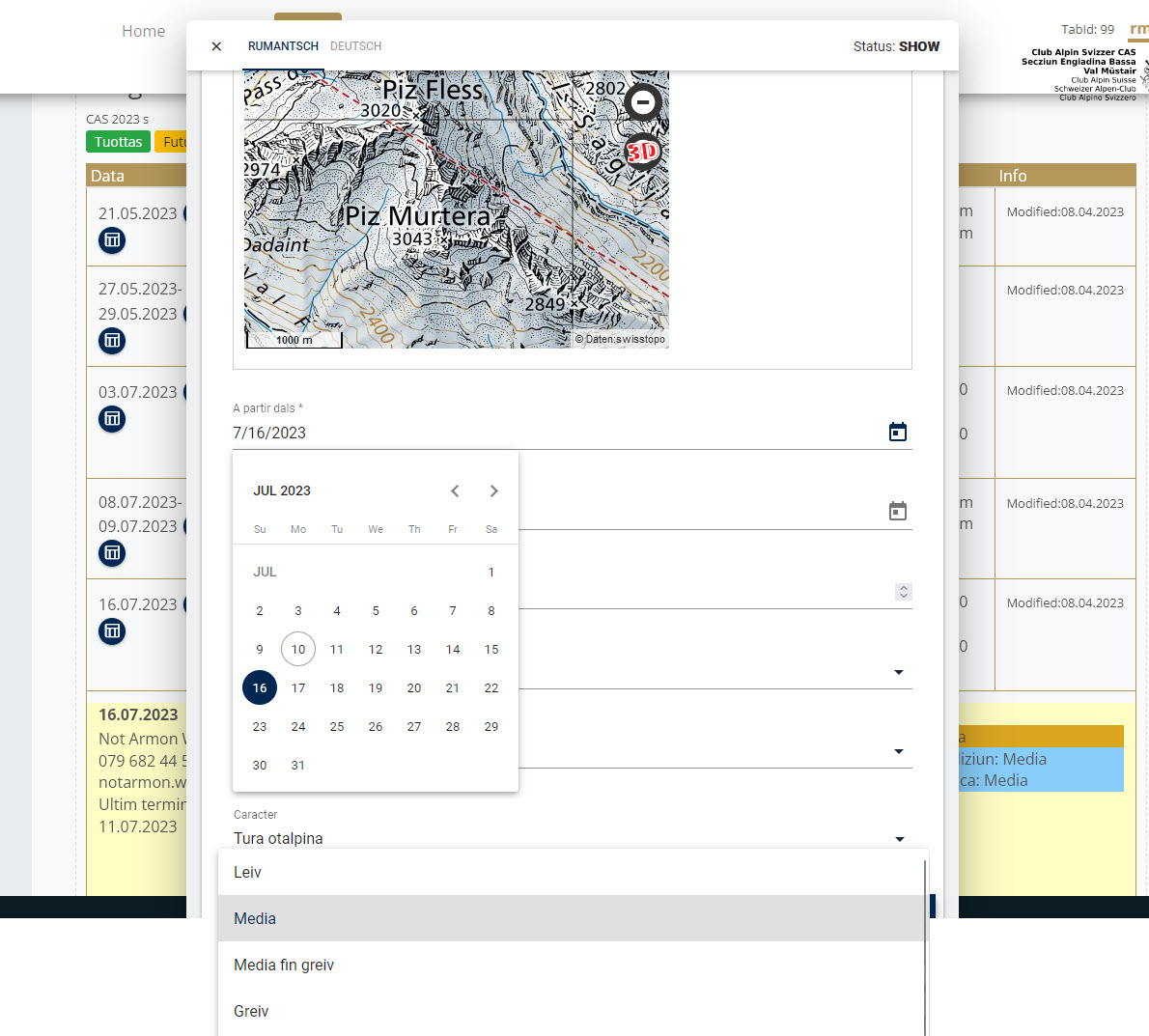
Task: Select 'Greiv' difficulty option
Action: click(x=251, y=1011)
